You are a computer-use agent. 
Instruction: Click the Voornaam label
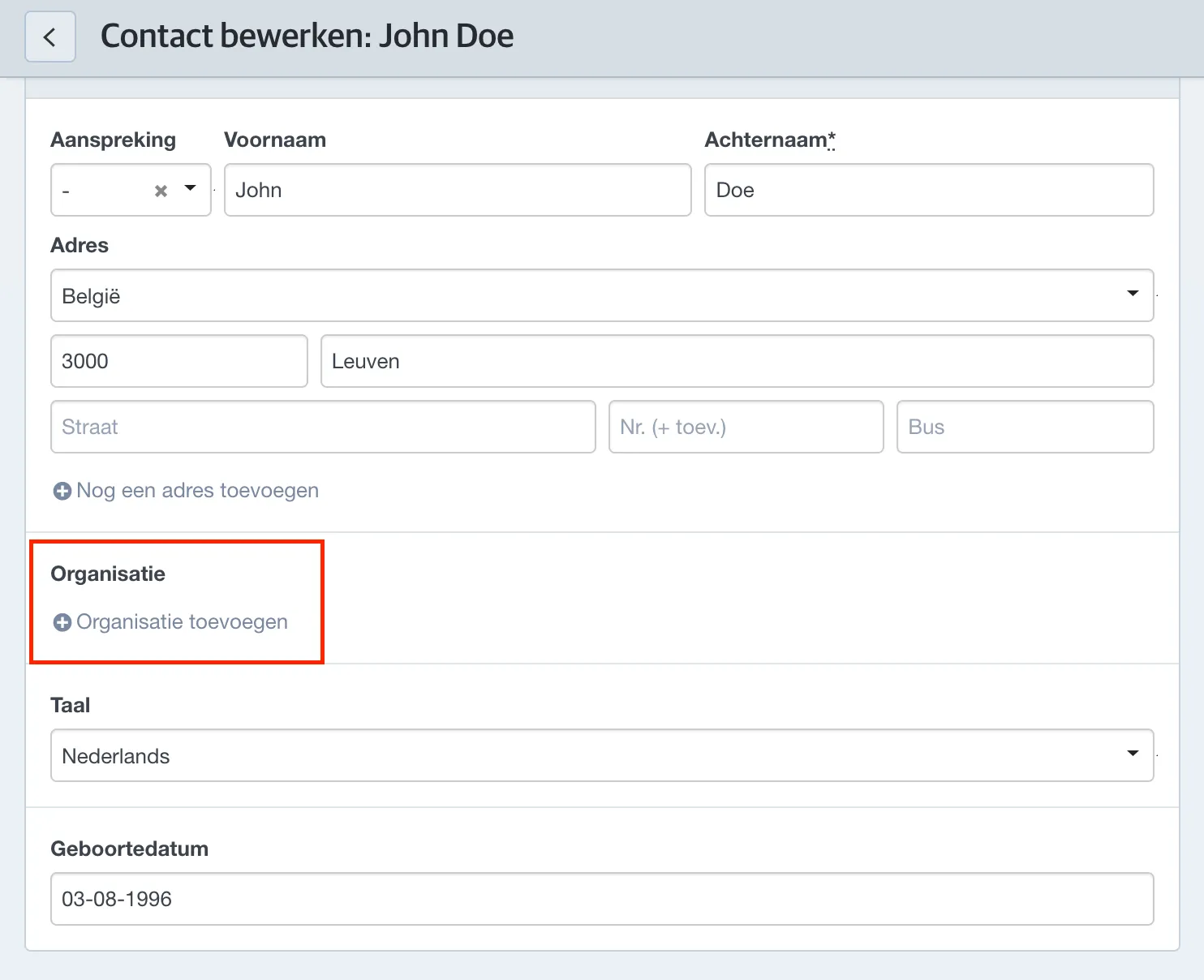click(275, 140)
